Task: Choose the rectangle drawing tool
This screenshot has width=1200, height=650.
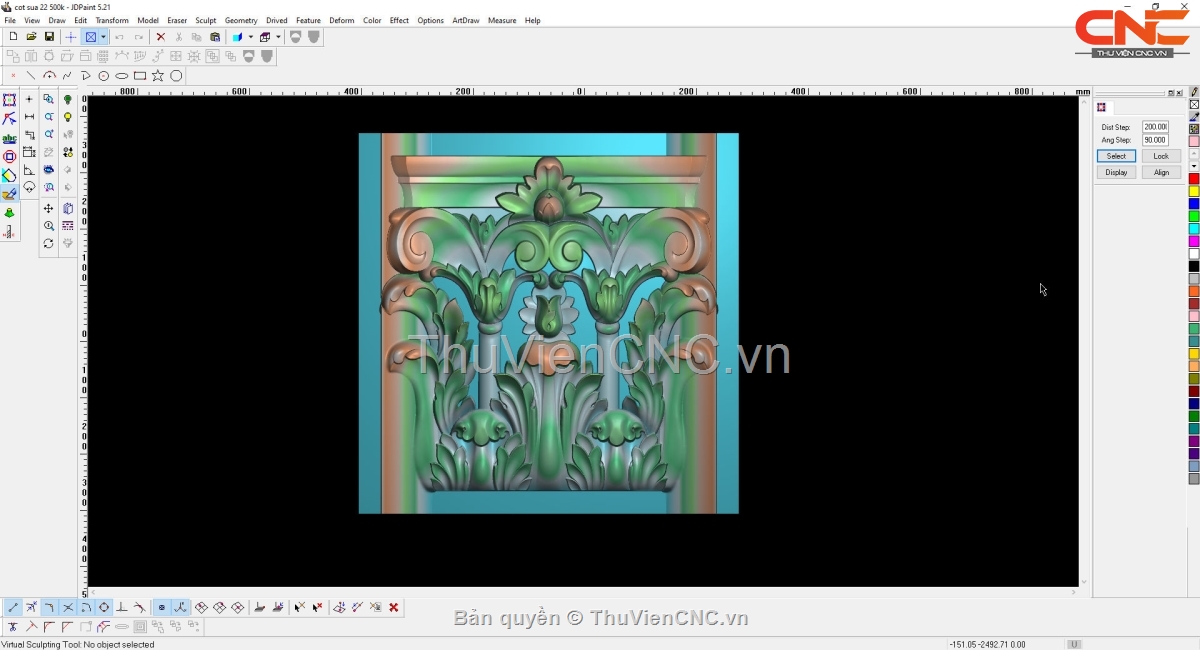Action: tap(140, 76)
